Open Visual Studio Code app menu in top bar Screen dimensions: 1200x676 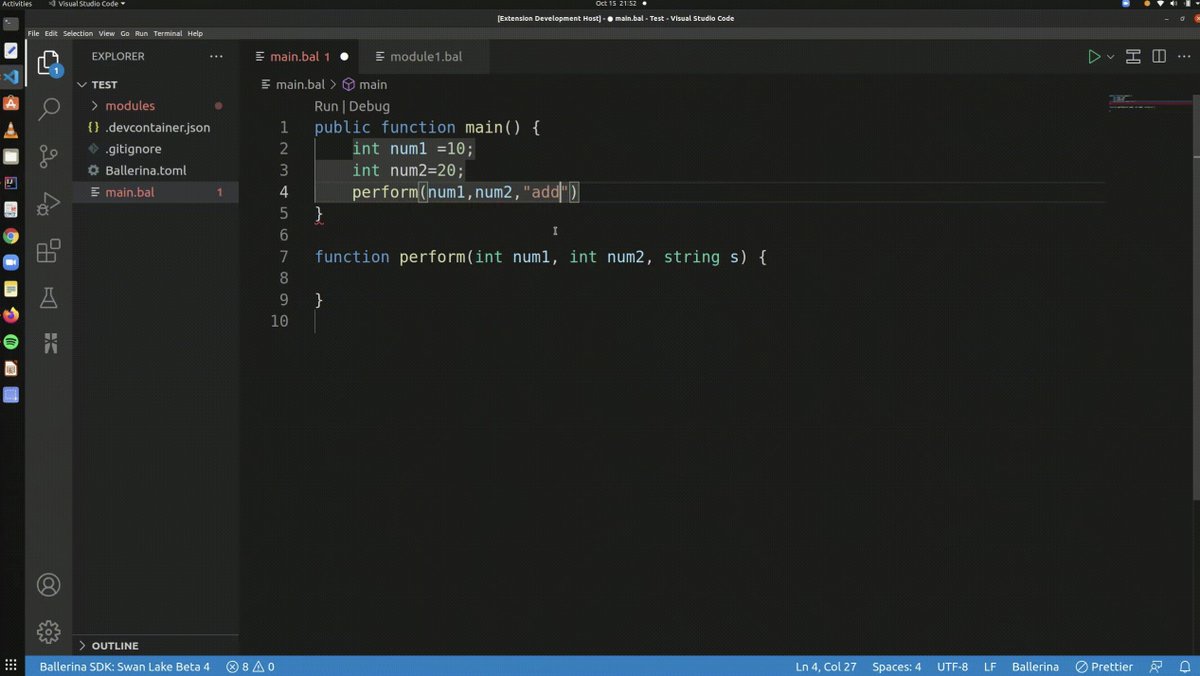pos(88,4)
